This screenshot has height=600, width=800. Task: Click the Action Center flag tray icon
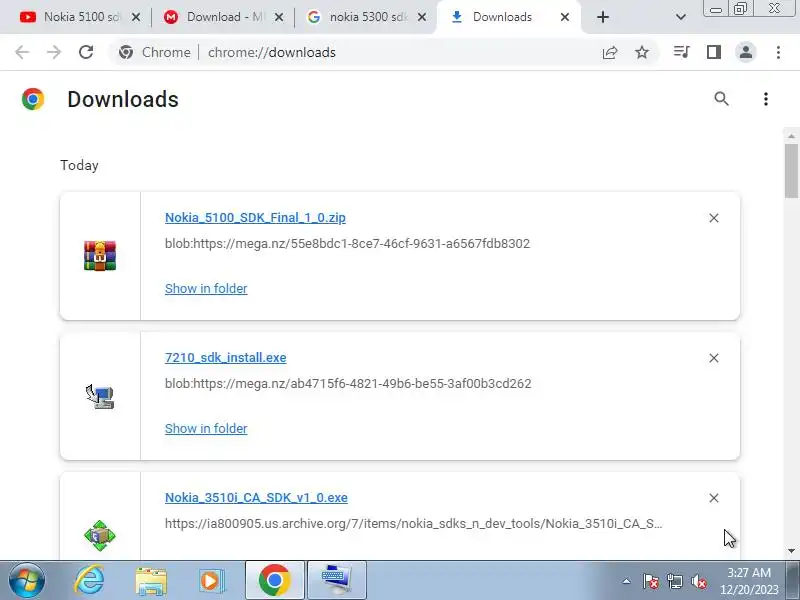click(650, 581)
